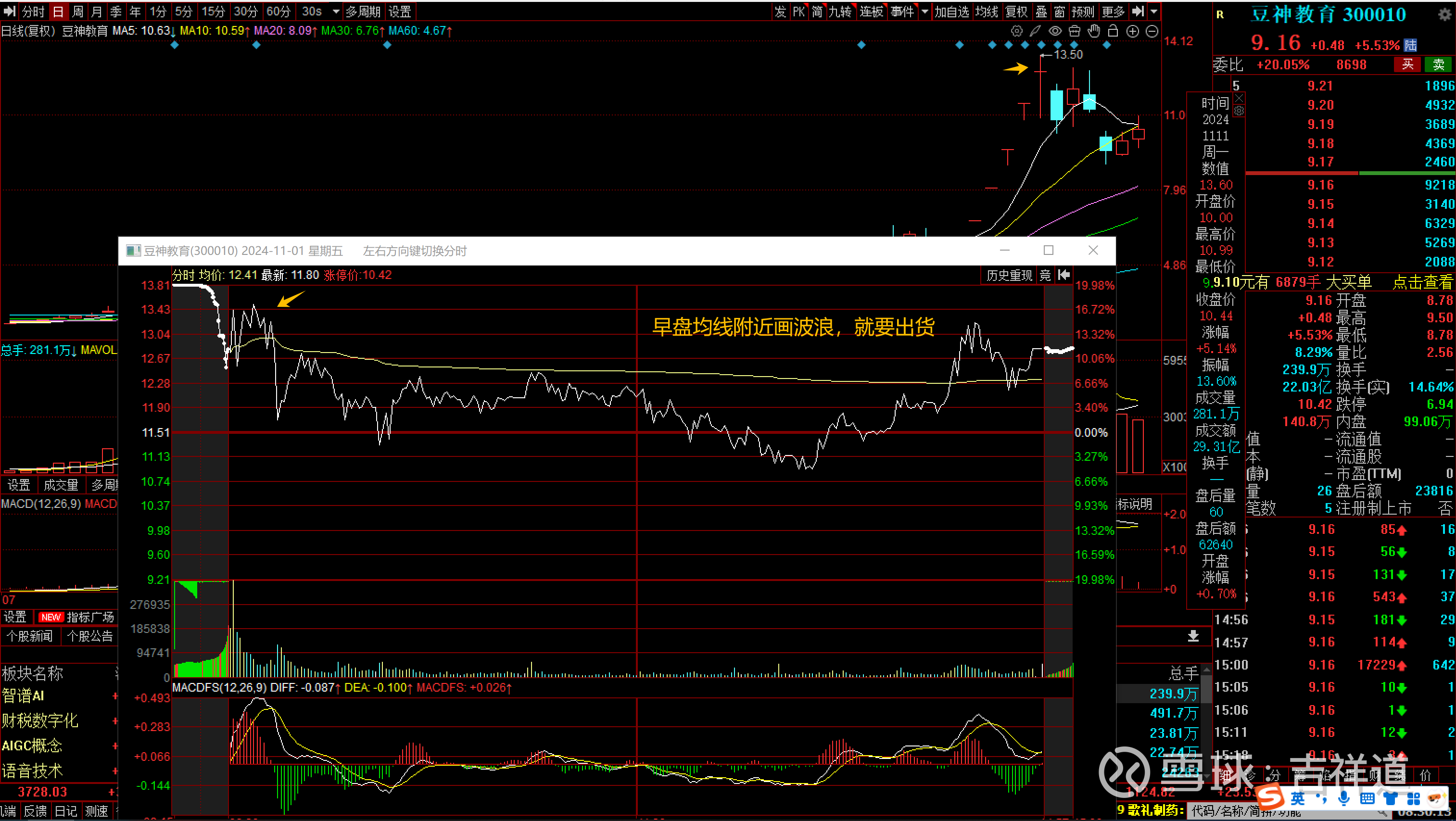The image size is (1456, 821).
Task: Select the 周 weekly period tab
Action: [x=78, y=11]
